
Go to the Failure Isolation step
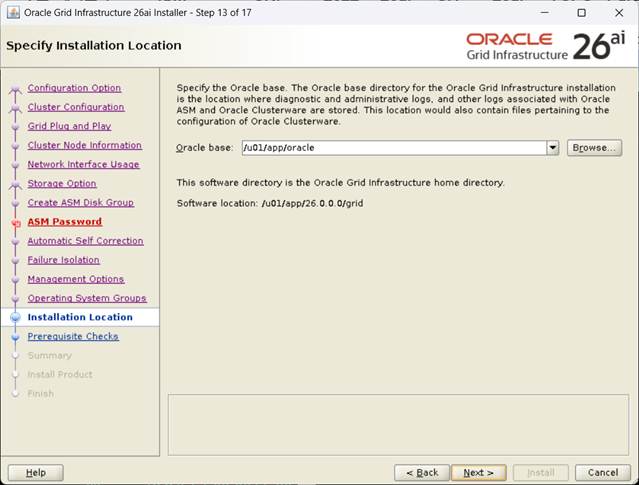64,260
